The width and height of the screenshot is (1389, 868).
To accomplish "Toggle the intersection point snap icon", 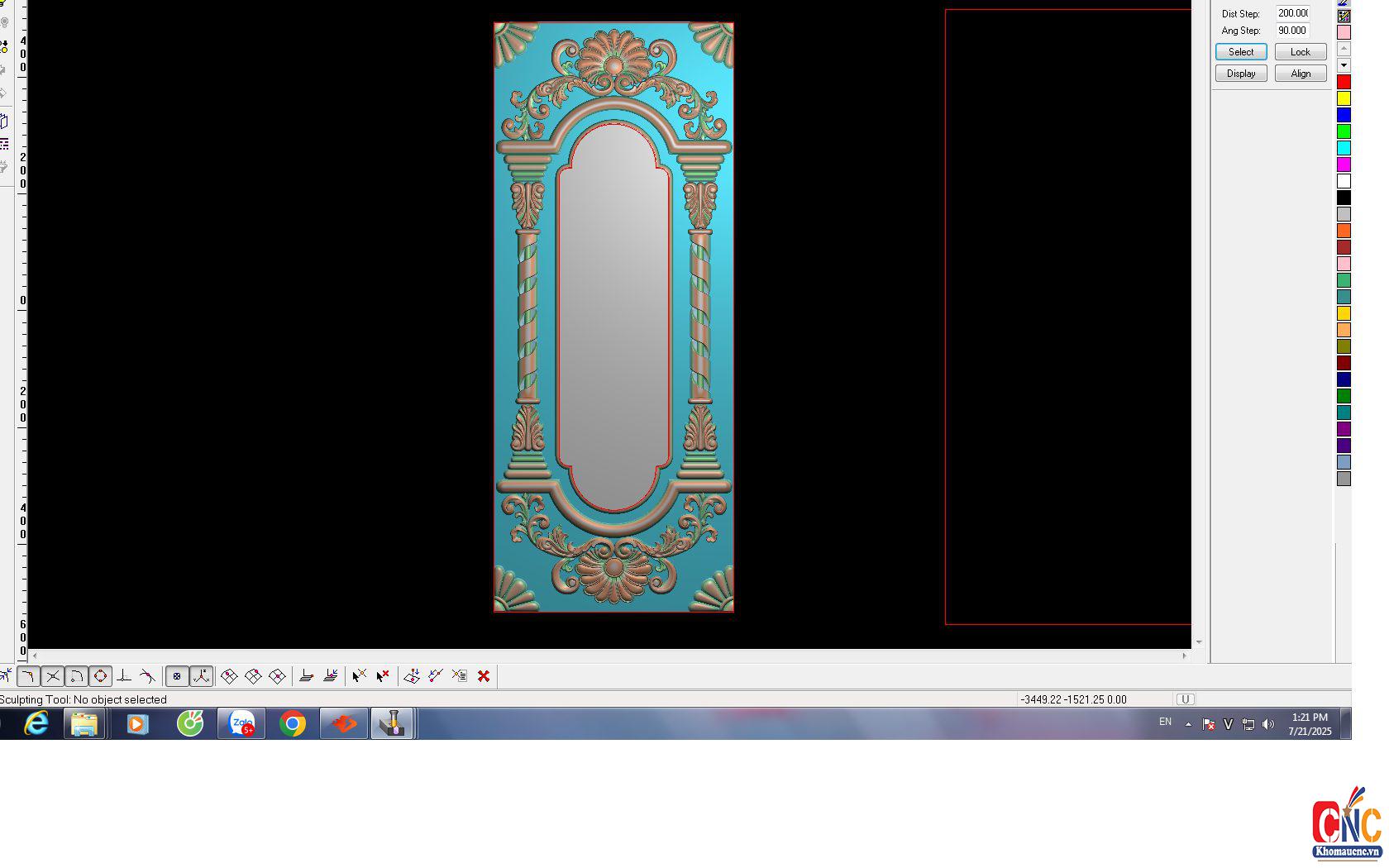I will coord(53,676).
